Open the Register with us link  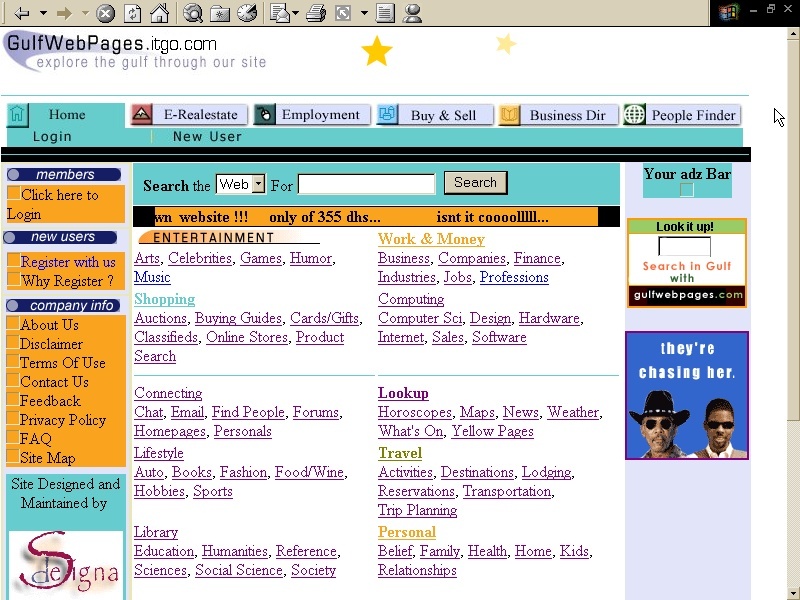click(x=68, y=262)
